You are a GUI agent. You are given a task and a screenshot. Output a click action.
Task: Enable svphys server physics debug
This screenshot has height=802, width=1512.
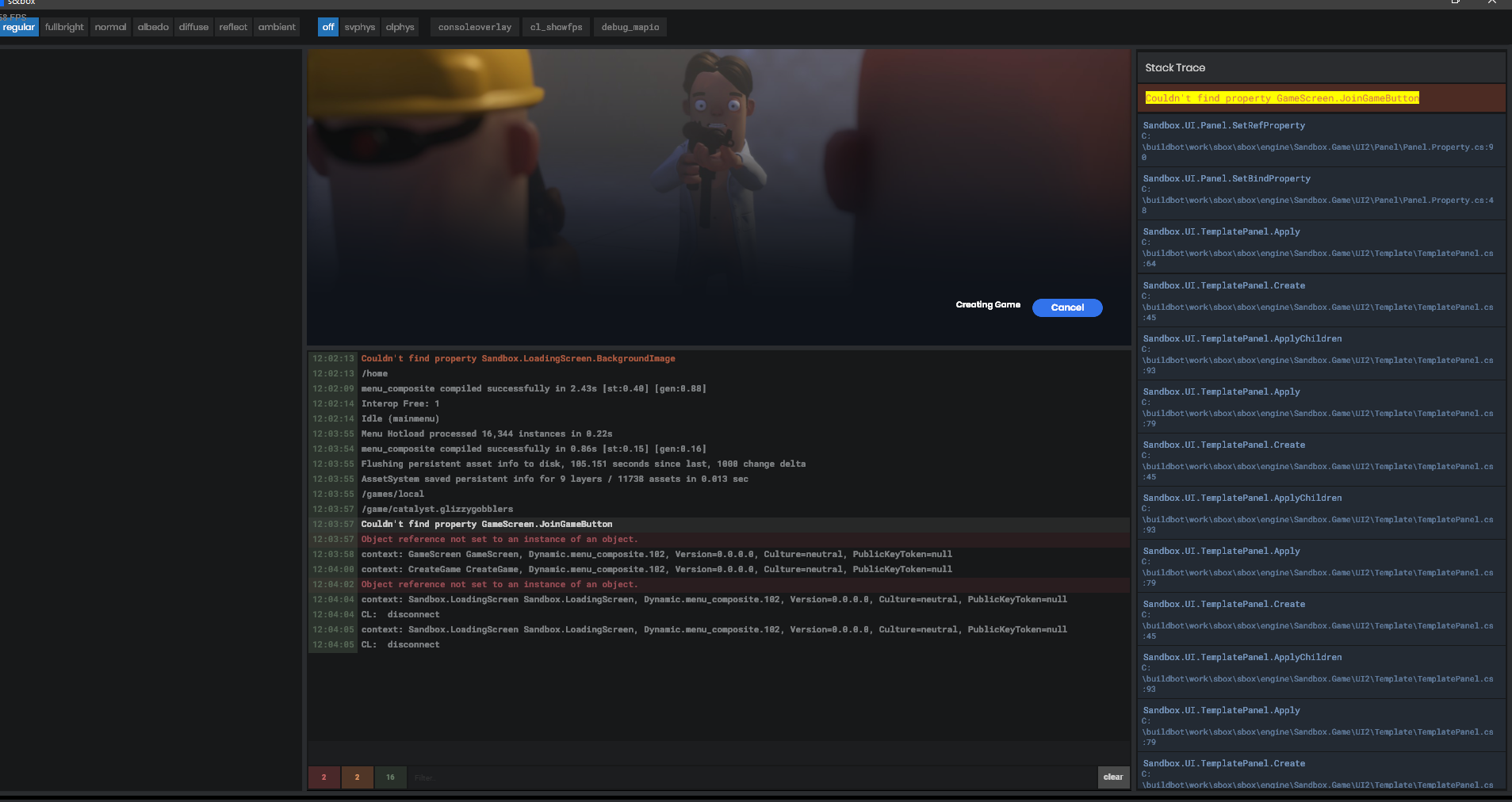point(360,26)
